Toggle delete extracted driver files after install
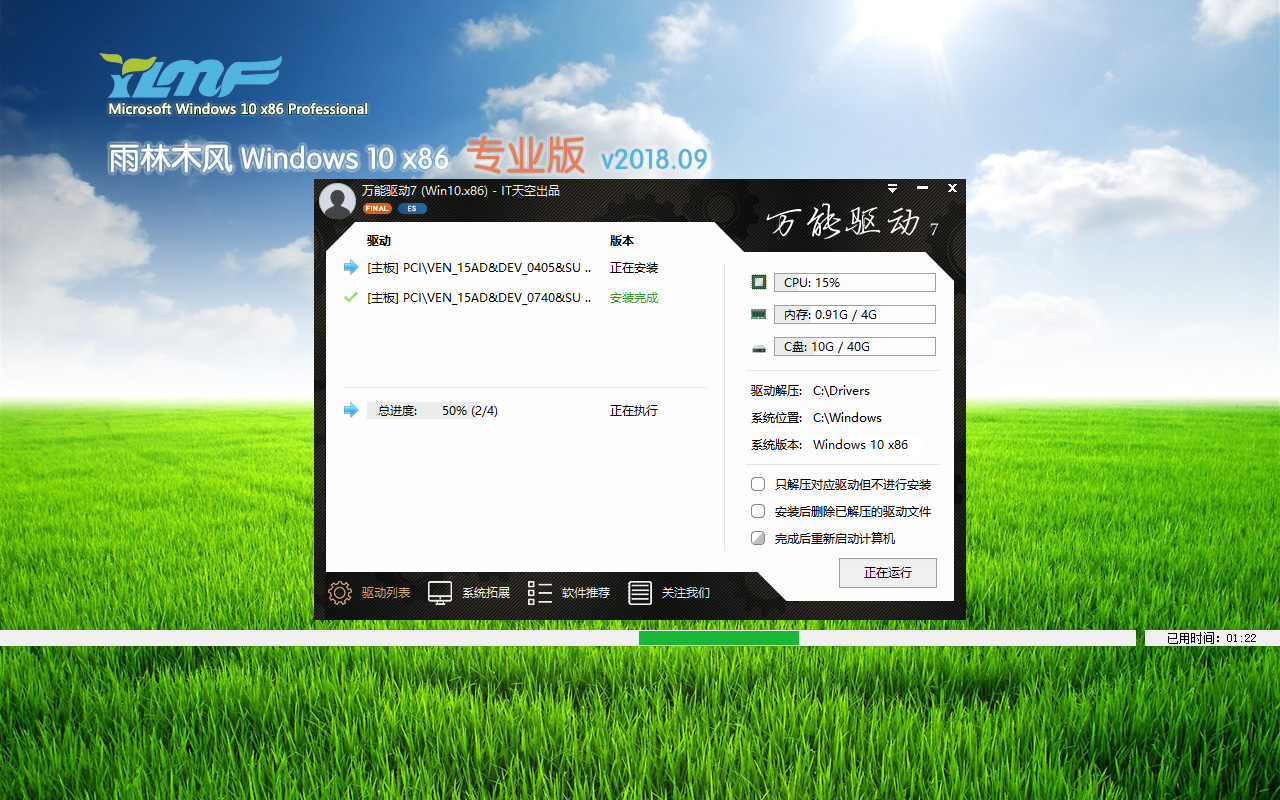Image resolution: width=1280 pixels, height=800 pixels. (x=758, y=511)
